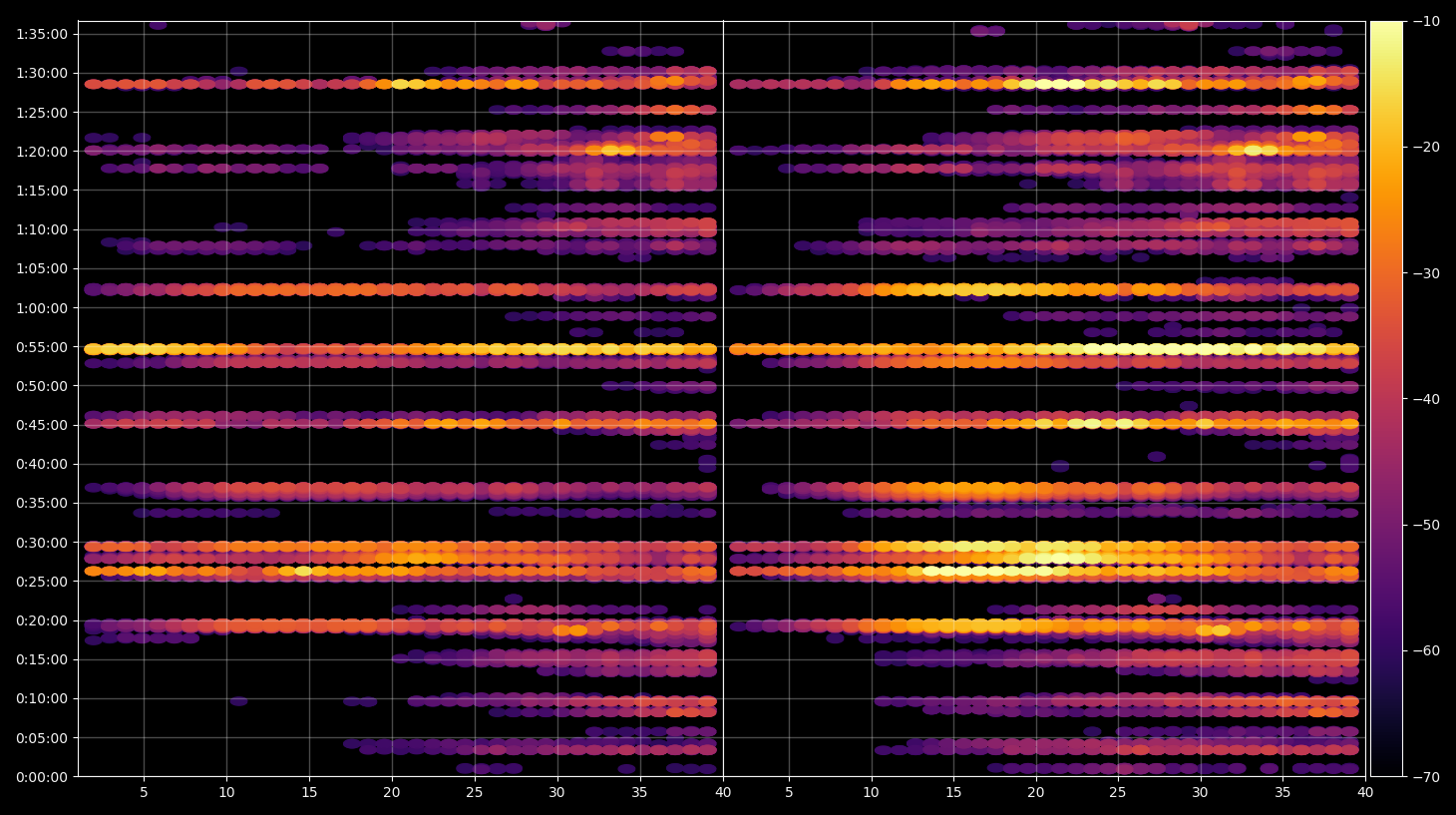1456x815 pixels.
Task: Click the −50 colorbar tick label
Action: click(1426, 525)
